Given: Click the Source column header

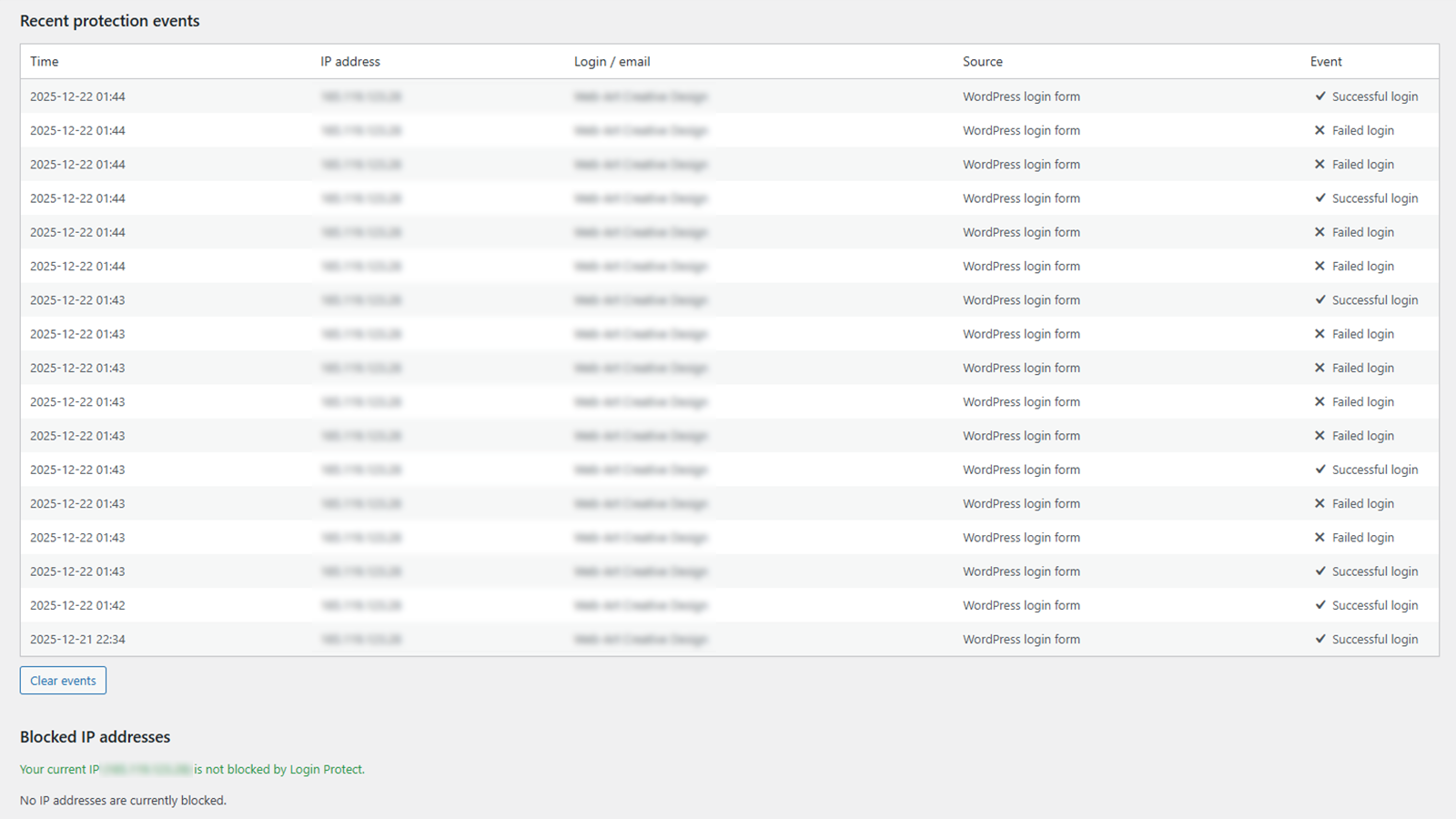Looking at the screenshot, I should pos(982,61).
